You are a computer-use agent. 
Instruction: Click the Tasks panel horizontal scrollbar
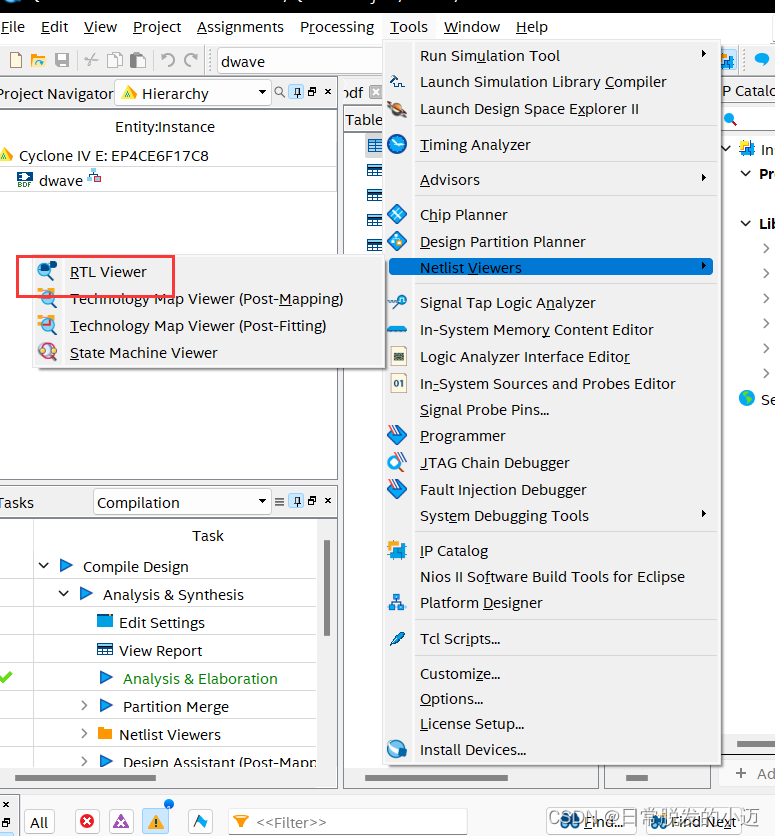click(85, 778)
